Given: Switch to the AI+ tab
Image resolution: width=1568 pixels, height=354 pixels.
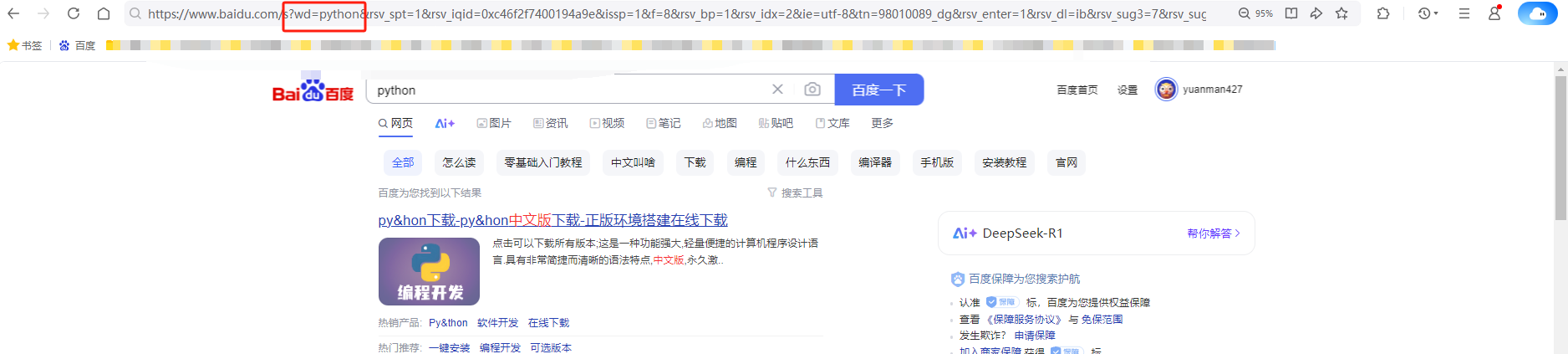Looking at the screenshot, I should 445,123.
